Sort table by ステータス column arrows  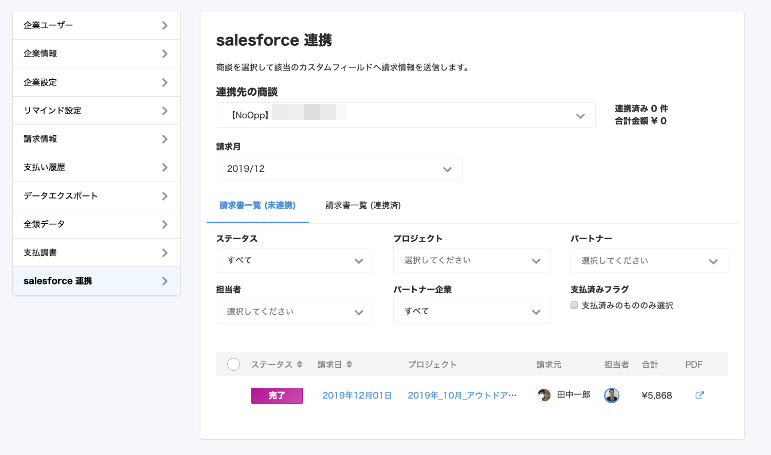pos(299,364)
